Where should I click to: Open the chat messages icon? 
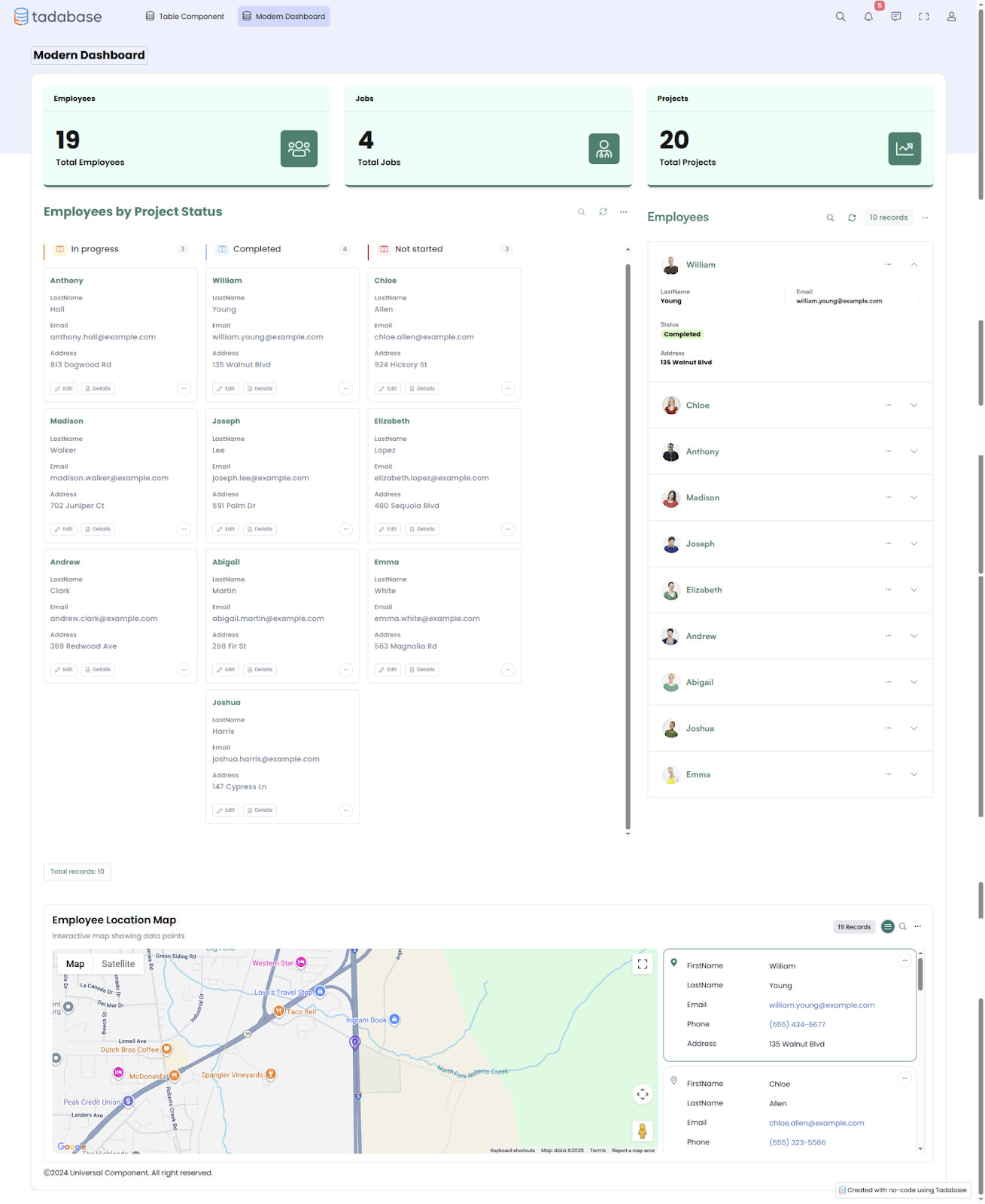pyautogui.click(x=895, y=17)
